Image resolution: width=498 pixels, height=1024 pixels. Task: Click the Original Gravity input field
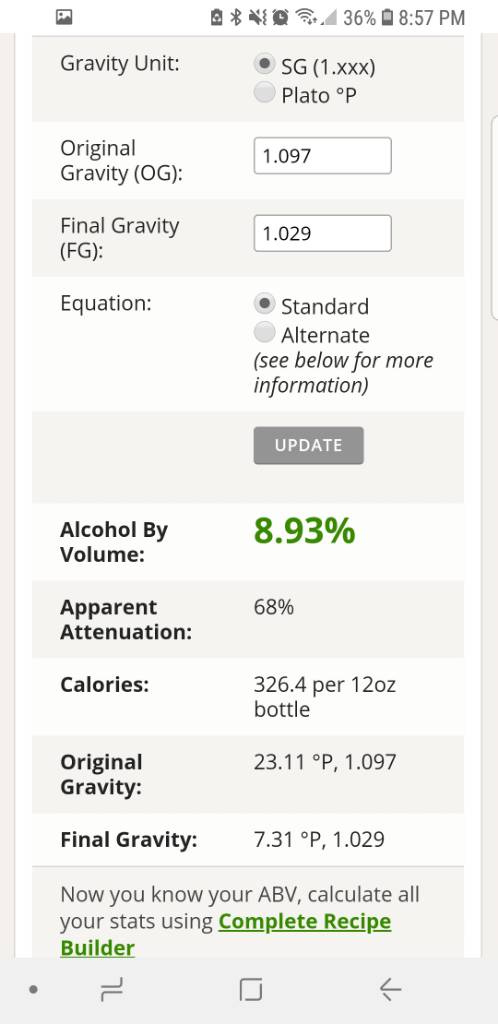(x=322, y=155)
